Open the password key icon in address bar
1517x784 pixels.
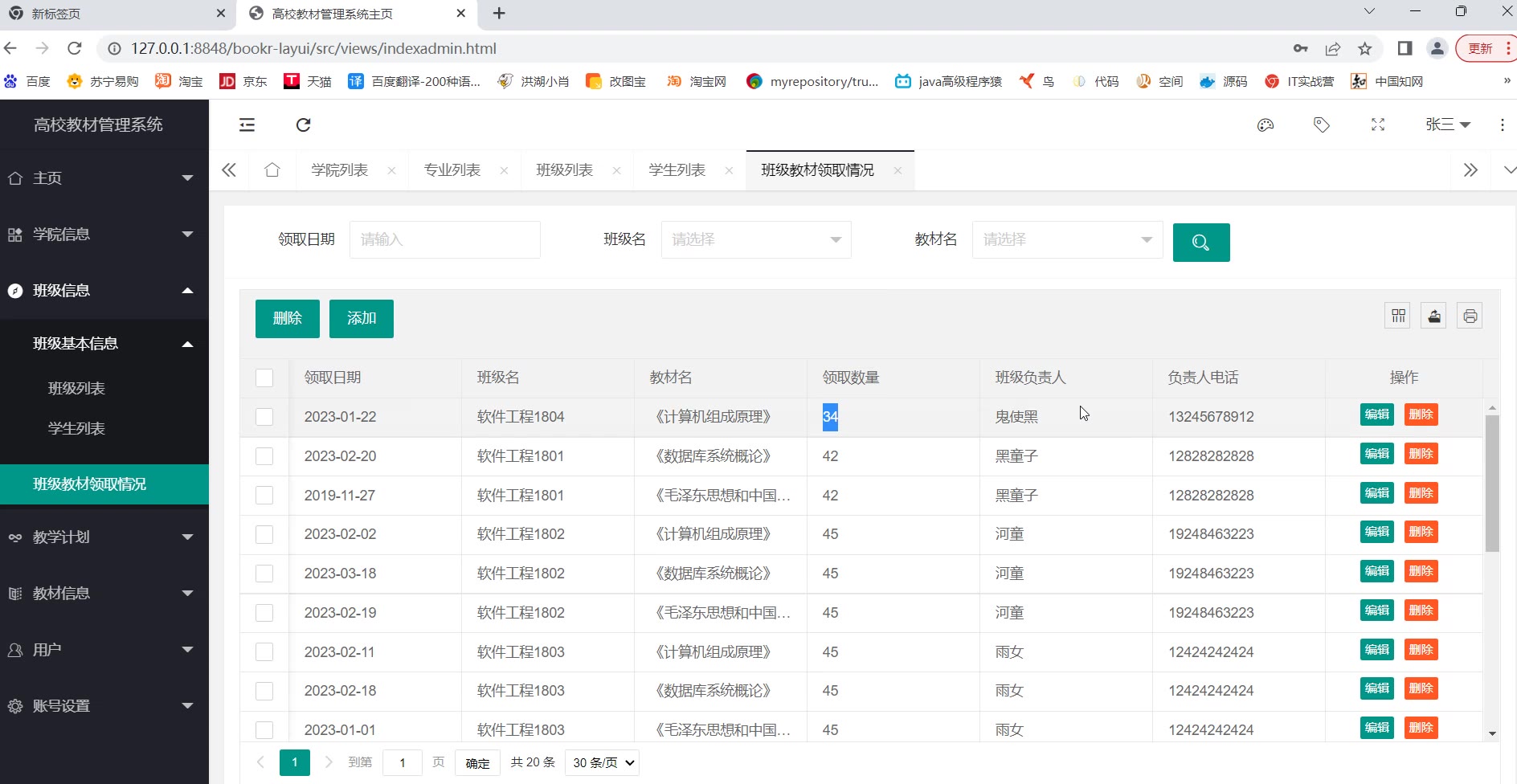click(1301, 48)
